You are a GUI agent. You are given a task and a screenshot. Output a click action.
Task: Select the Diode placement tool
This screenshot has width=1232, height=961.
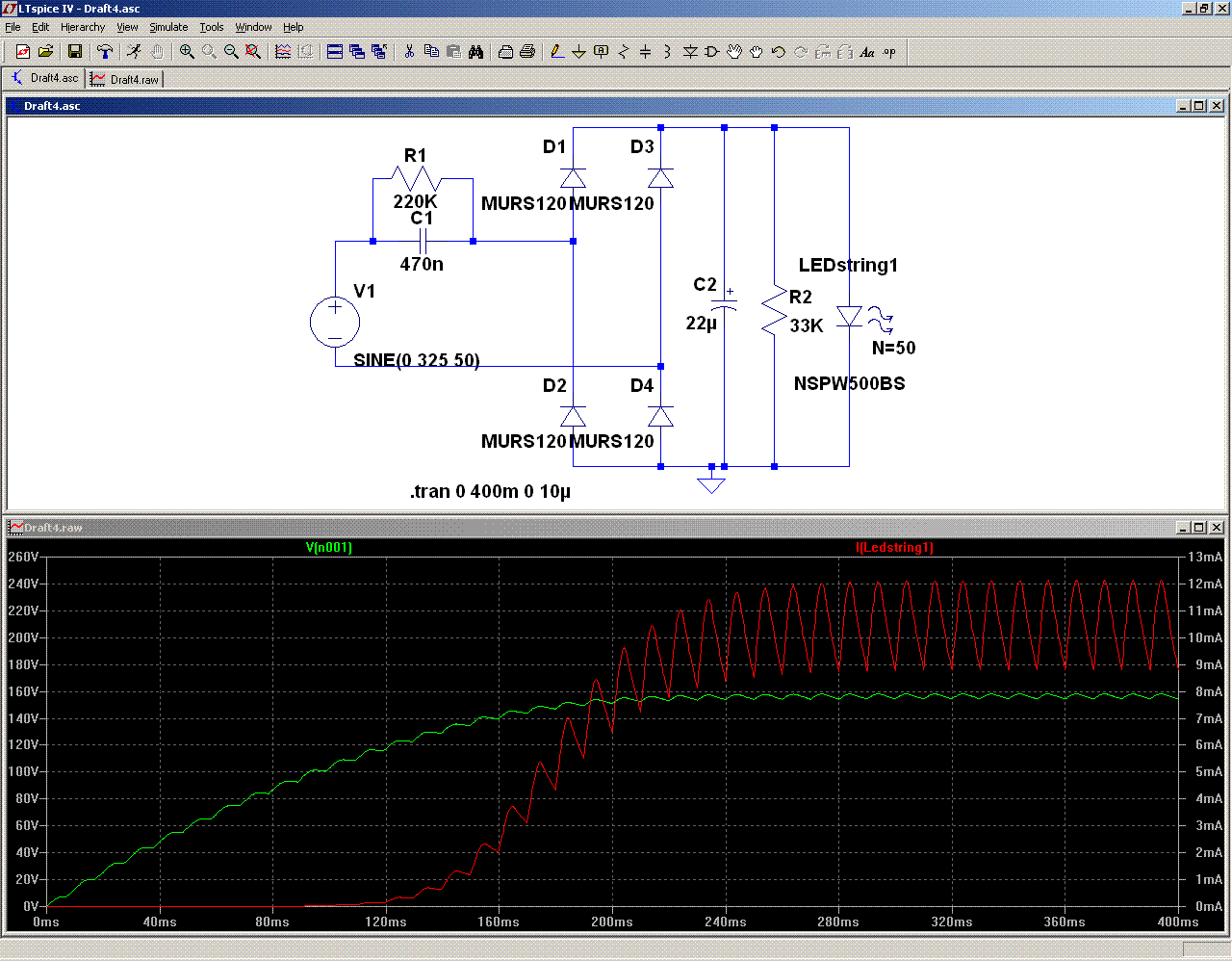pos(690,52)
